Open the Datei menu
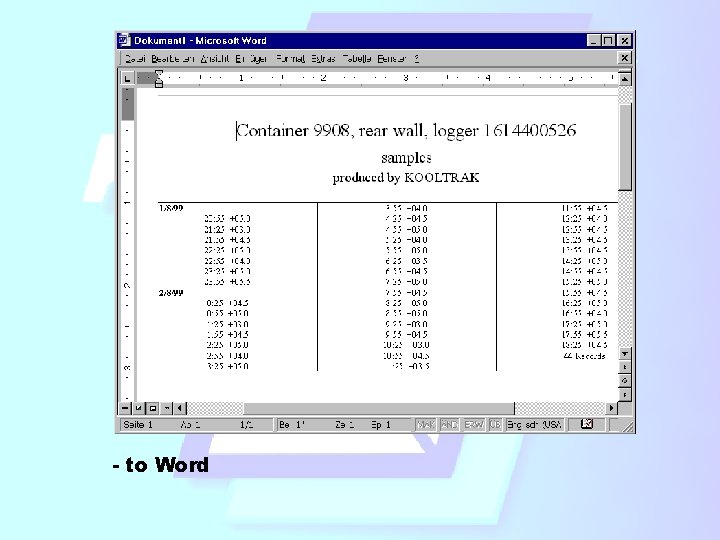Viewport: 720px width, 540px height. coord(135,59)
